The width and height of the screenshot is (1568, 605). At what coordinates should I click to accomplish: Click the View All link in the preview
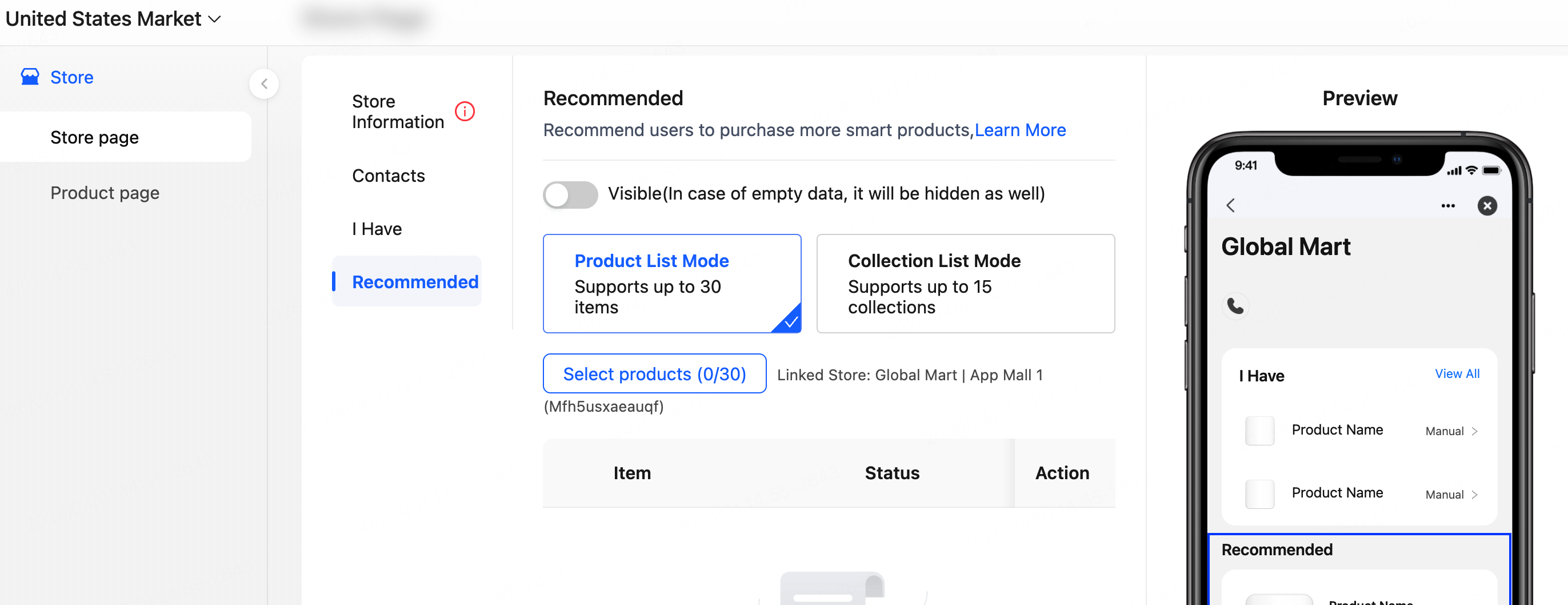click(x=1457, y=373)
